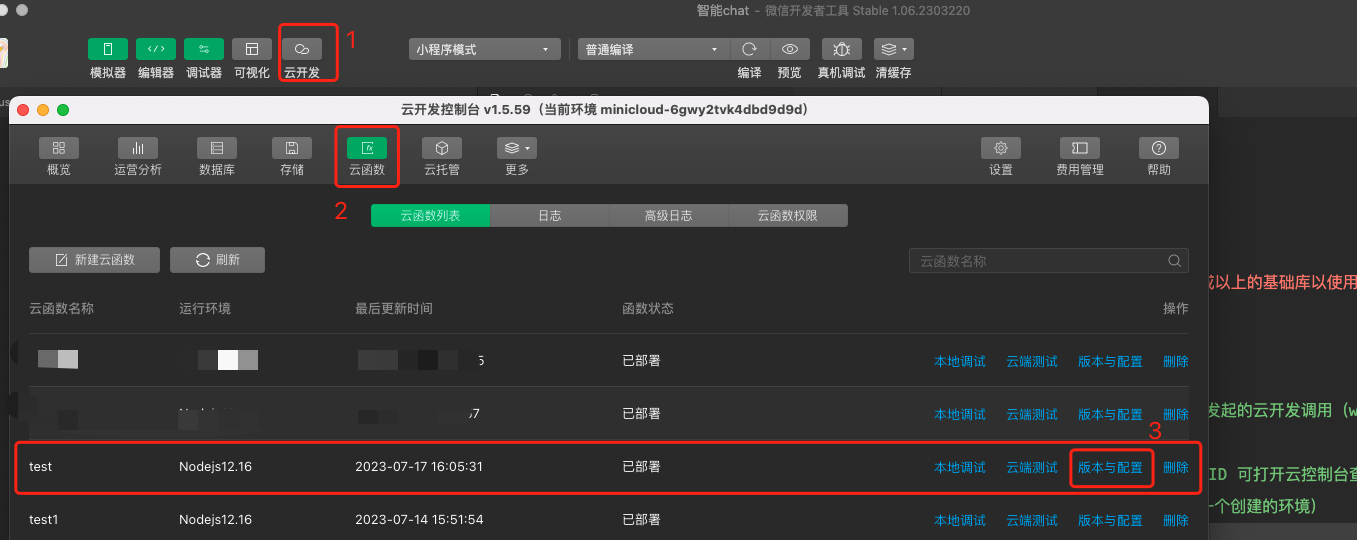The height and width of the screenshot is (540, 1357).
Task: Click 本地调试 for the test1 function
Action: click(x=960, y=520)
